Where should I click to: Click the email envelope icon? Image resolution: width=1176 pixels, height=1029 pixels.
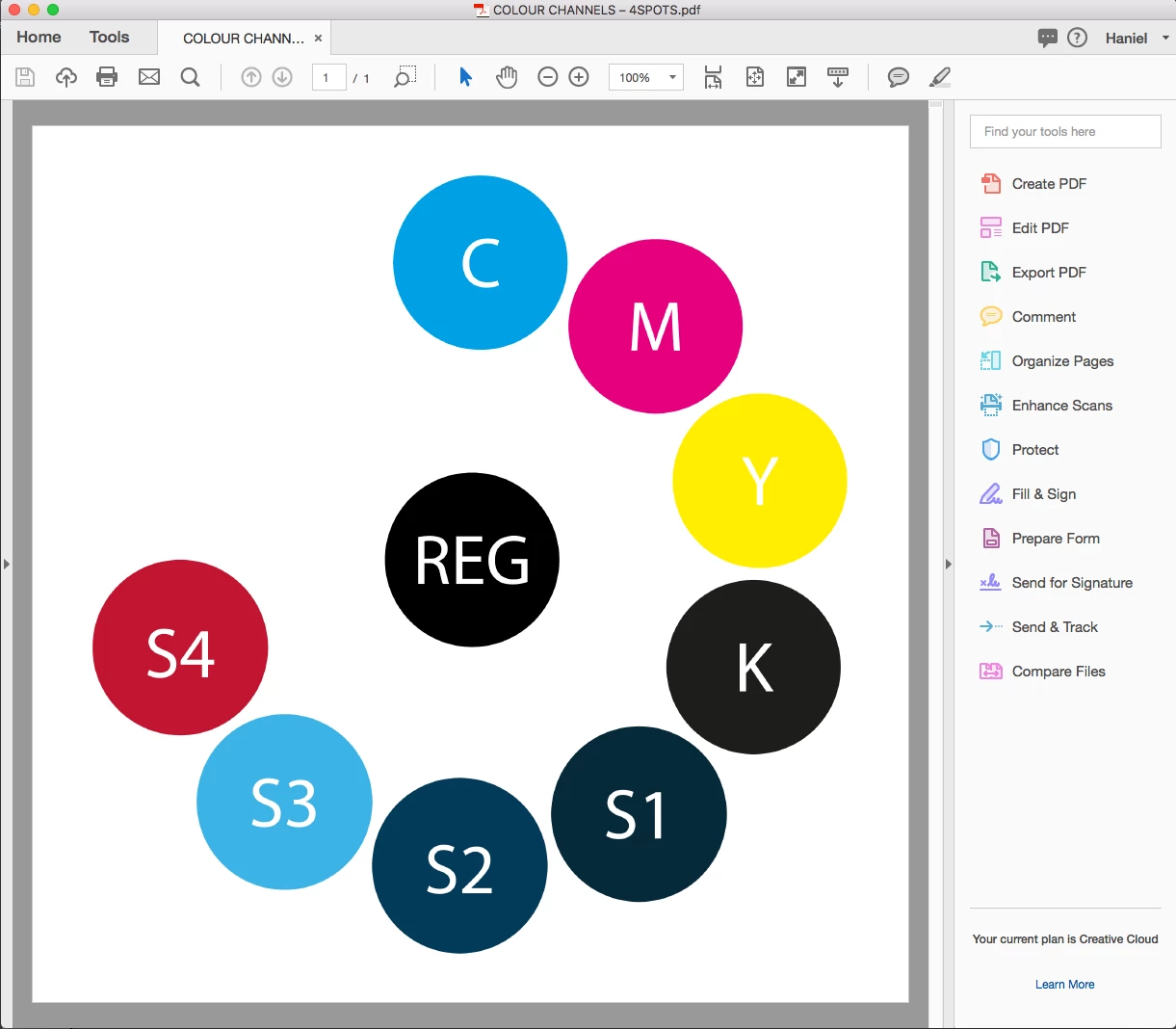click(x=149, y=77)
